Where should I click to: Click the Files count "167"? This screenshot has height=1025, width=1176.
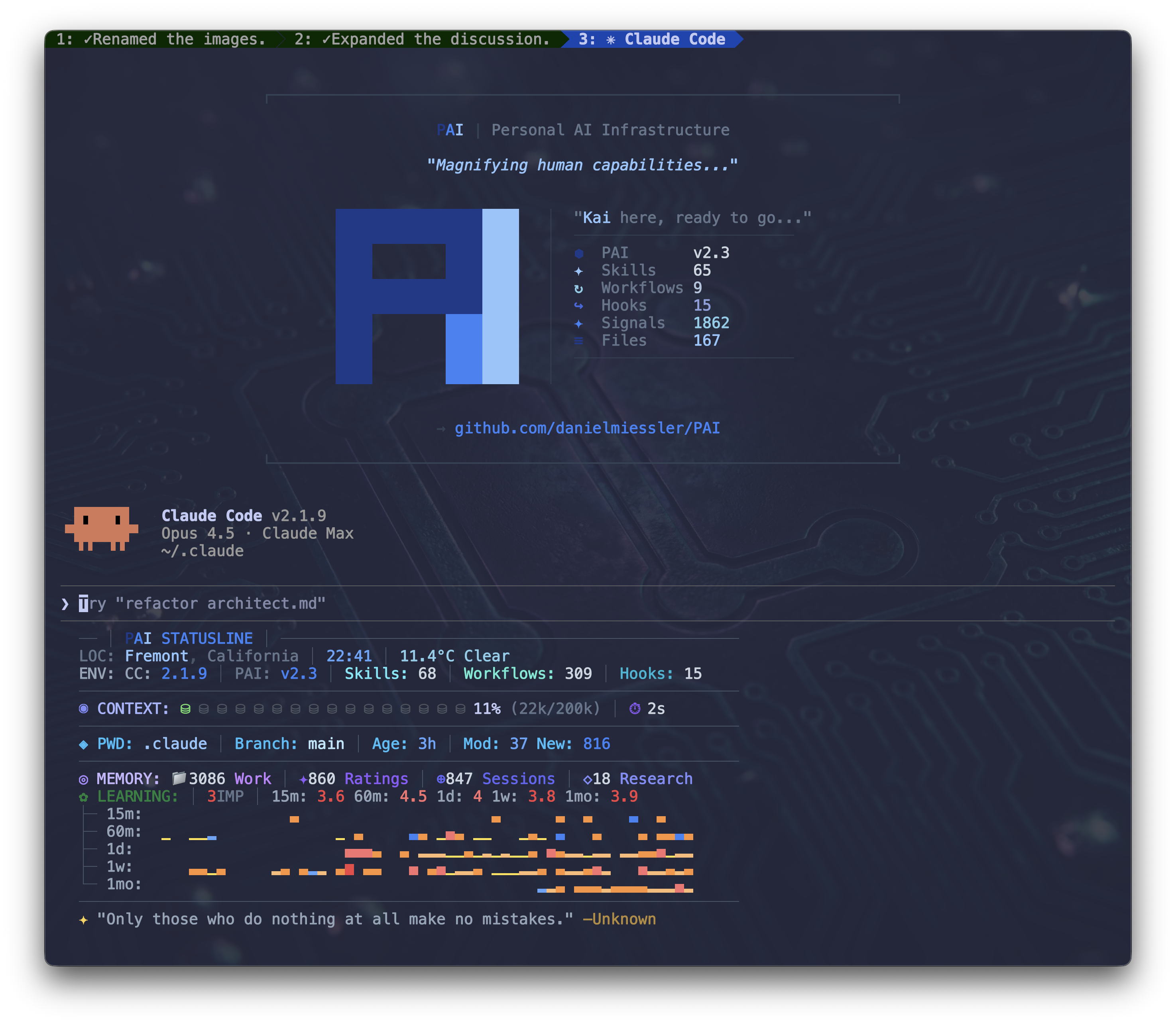707,341
